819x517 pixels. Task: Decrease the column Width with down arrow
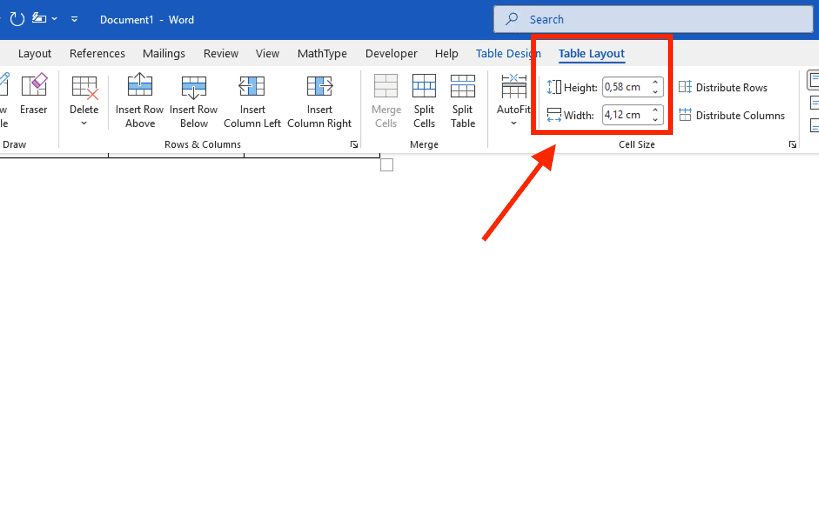click(656, 120)
